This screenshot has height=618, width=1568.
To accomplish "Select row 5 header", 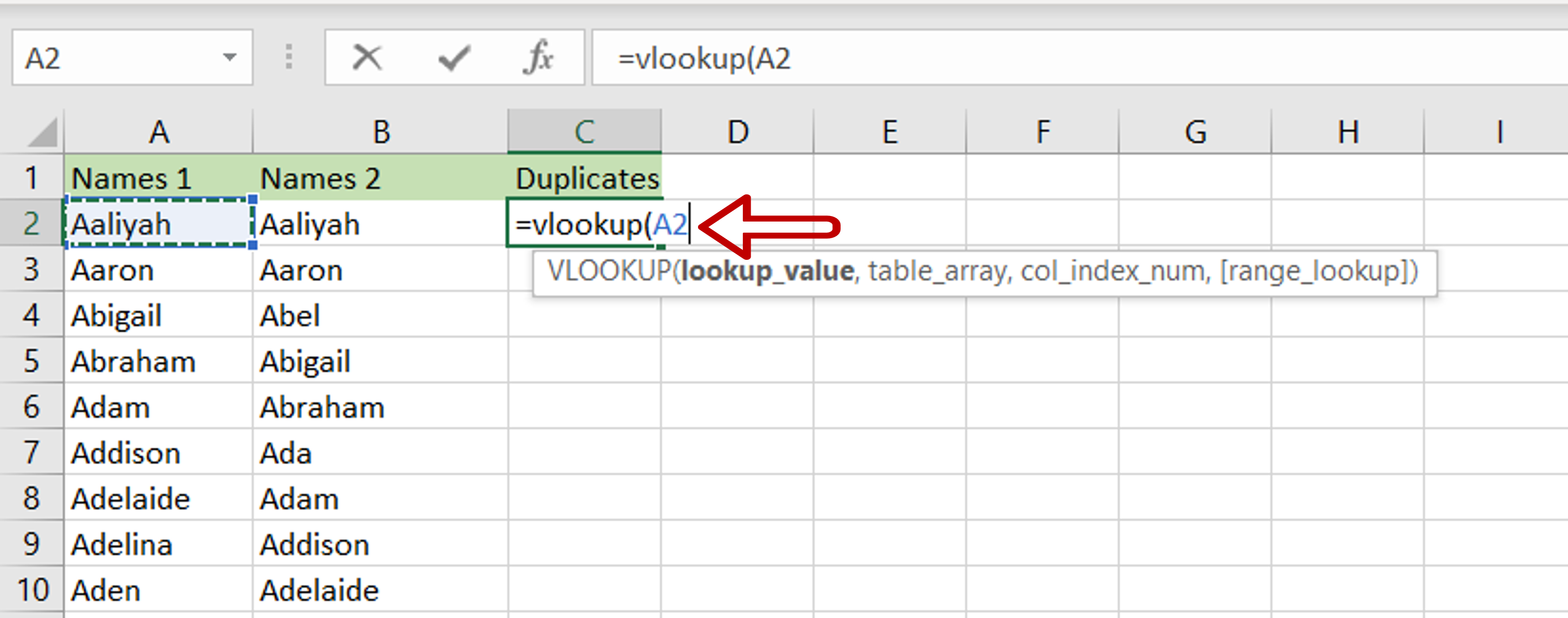I will (32, 361).
